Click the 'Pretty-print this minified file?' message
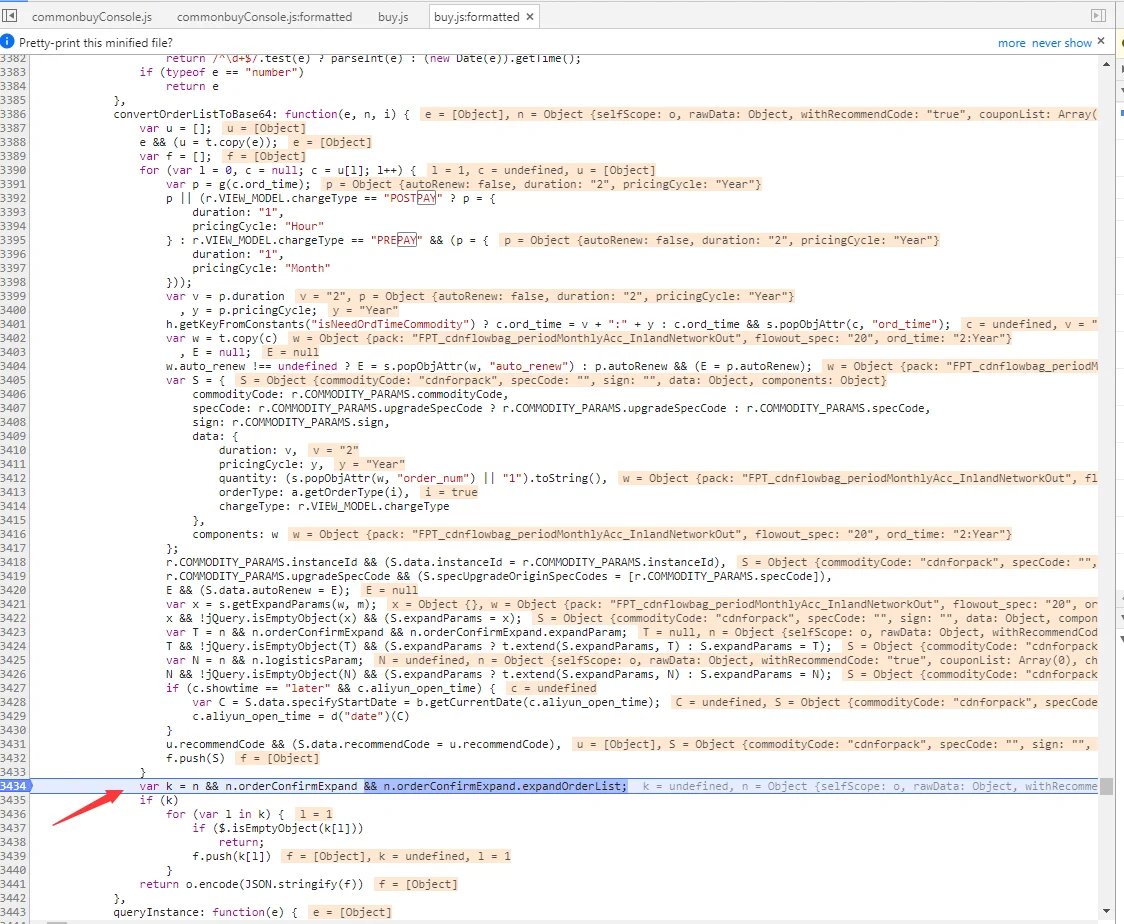 coord(96,43)
